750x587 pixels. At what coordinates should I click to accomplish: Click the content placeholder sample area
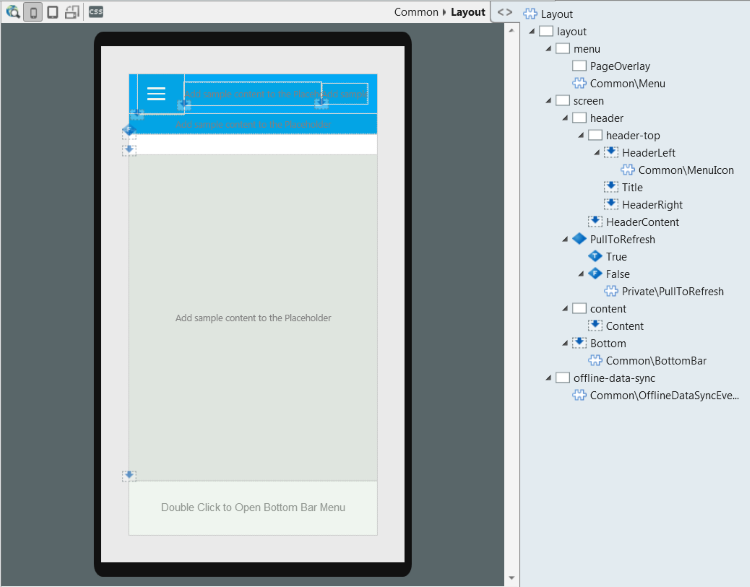[x=253, y=318]
